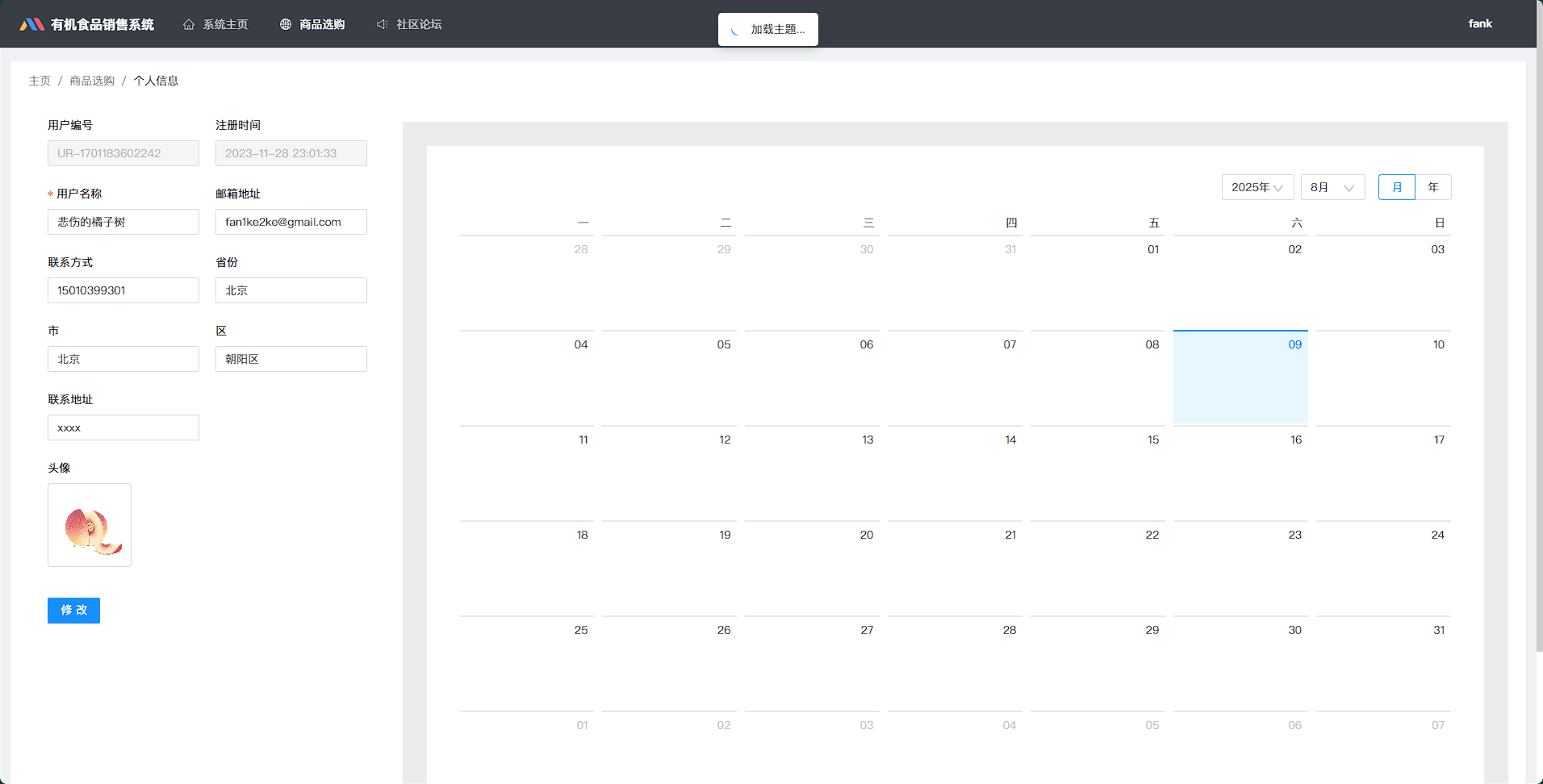Select calendar date 04 under 一
The image size is (1543, 784).
coord(527,377)
